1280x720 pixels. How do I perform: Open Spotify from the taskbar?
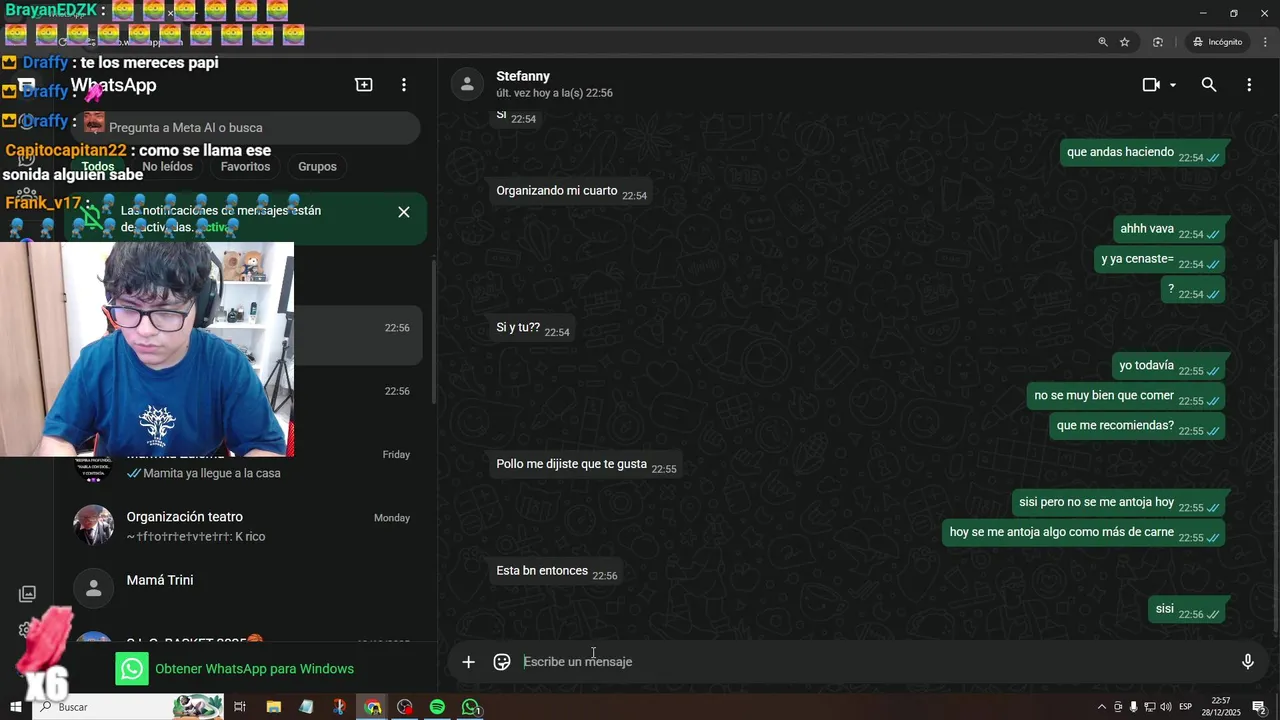437,707
